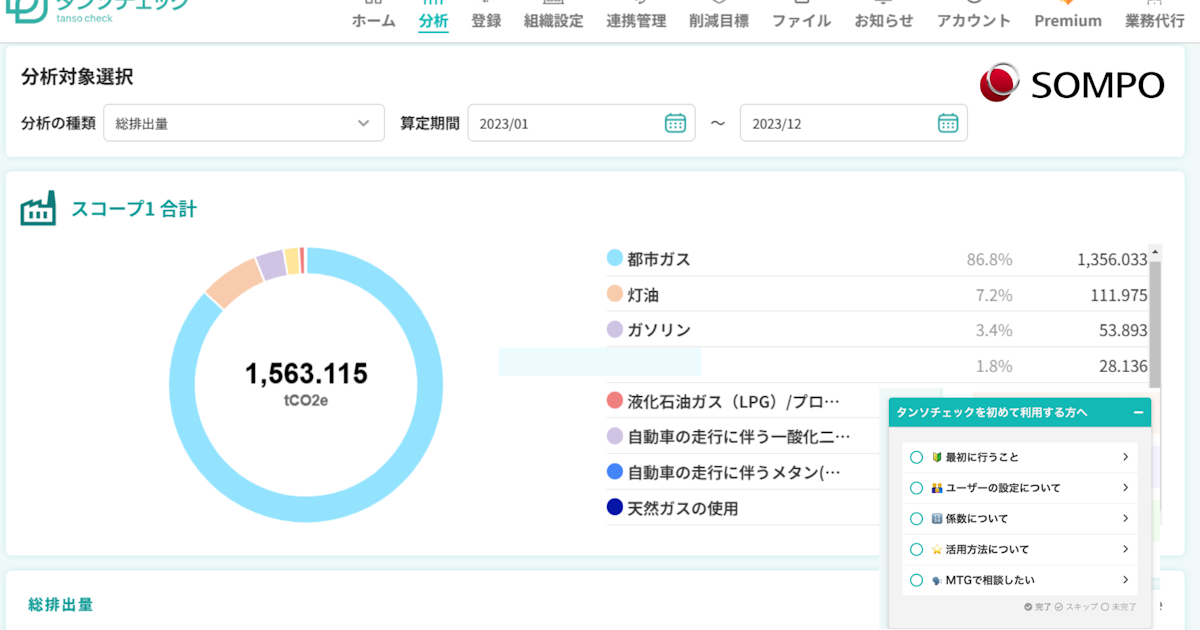Click the 111.975 emission value
Screen dimensions: 1200x630
point(1119,295)
